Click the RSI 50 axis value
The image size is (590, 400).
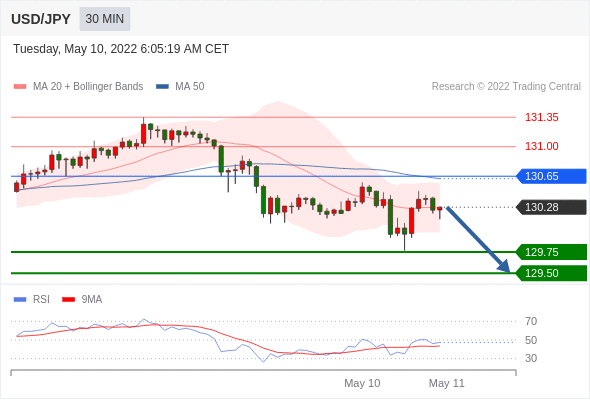[x=531, y=340]
